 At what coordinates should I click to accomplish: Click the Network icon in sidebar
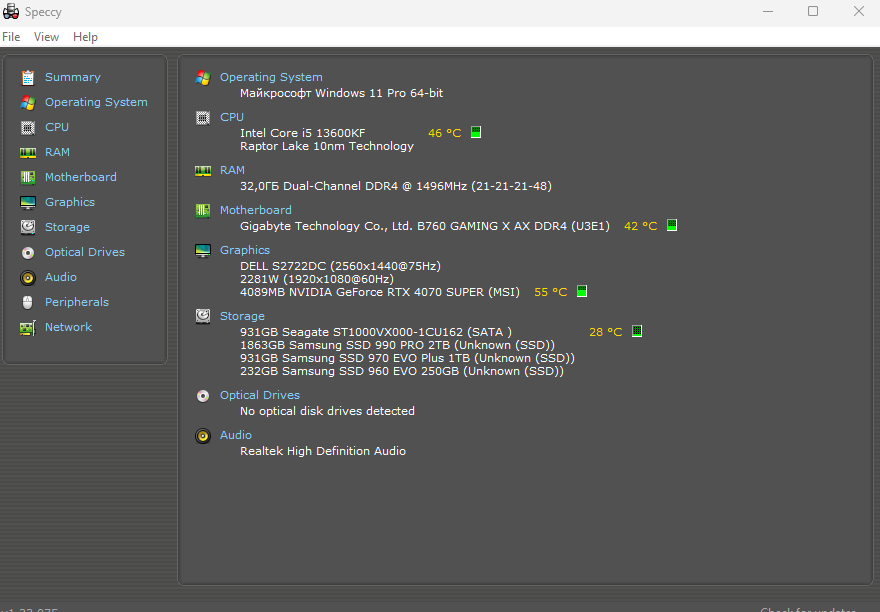tap(27, 327)
